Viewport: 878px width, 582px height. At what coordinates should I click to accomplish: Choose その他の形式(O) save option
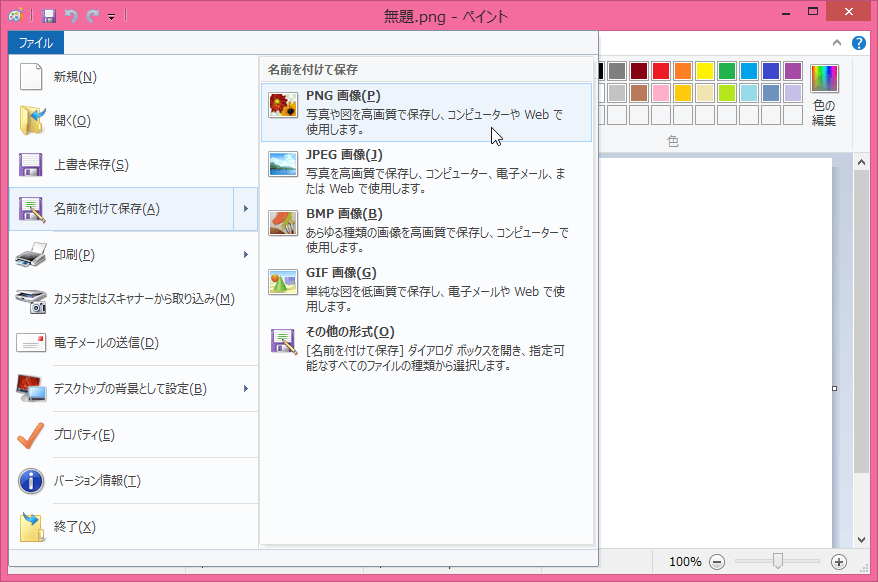click(426, 348)
